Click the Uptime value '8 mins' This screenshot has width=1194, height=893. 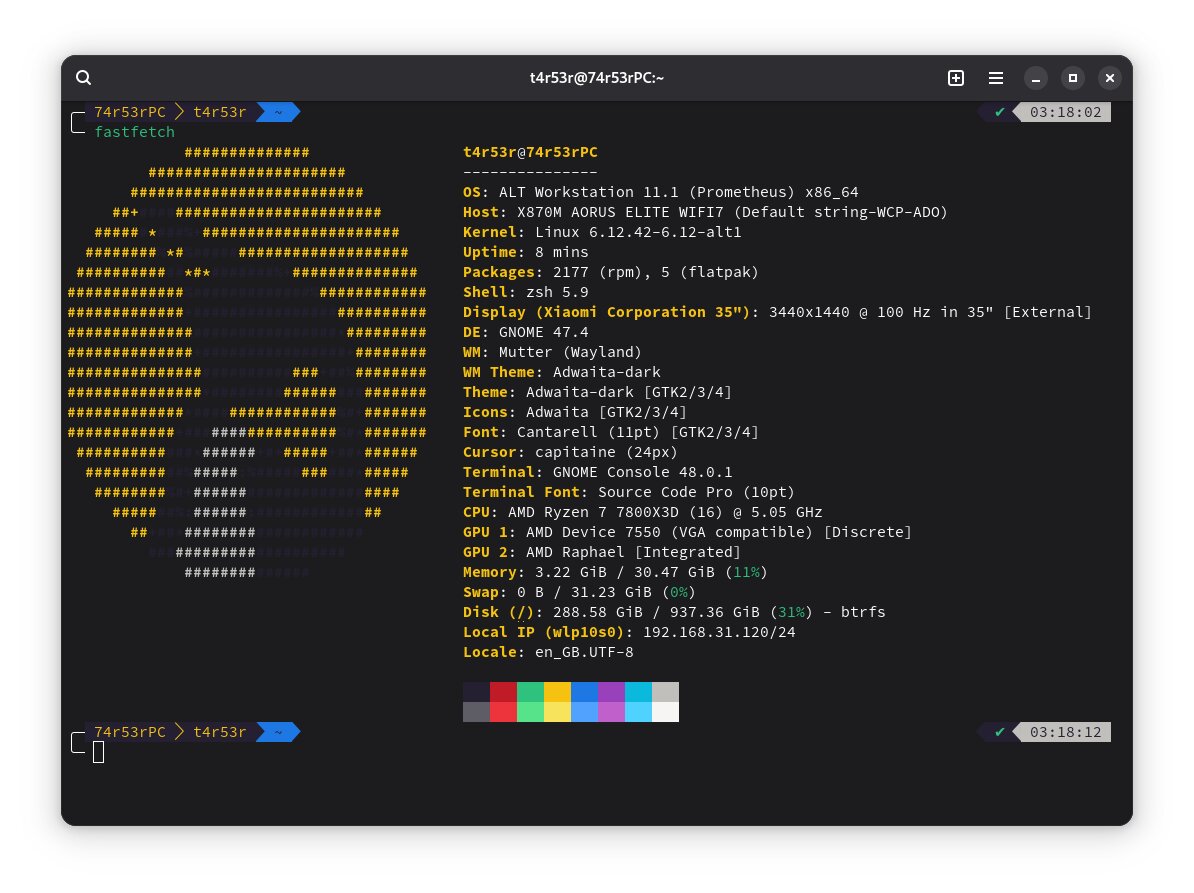562,252
